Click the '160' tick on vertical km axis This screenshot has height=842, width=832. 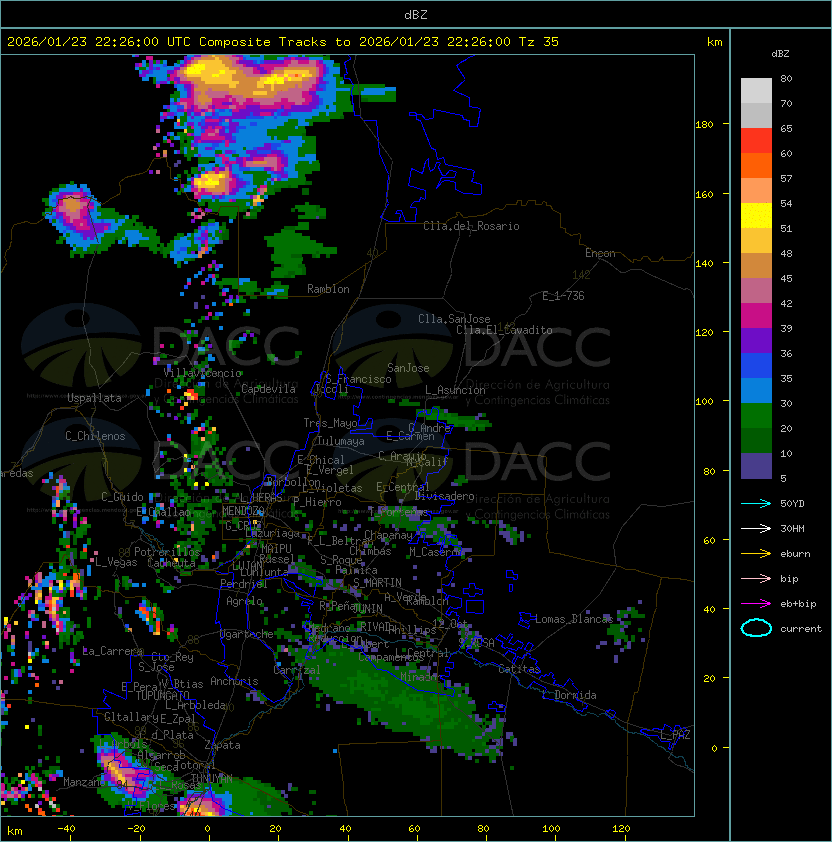704,194
